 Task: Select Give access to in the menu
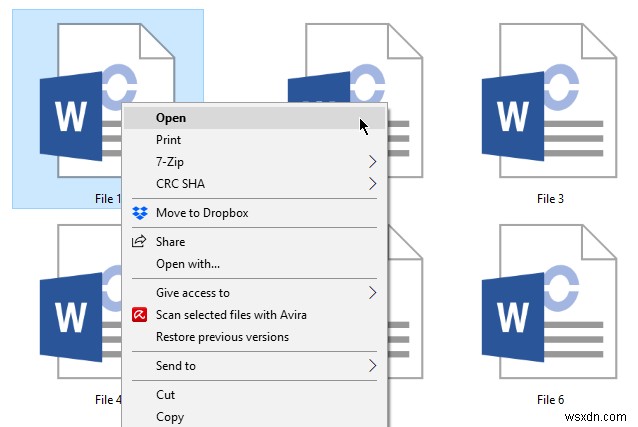(255, 293)
